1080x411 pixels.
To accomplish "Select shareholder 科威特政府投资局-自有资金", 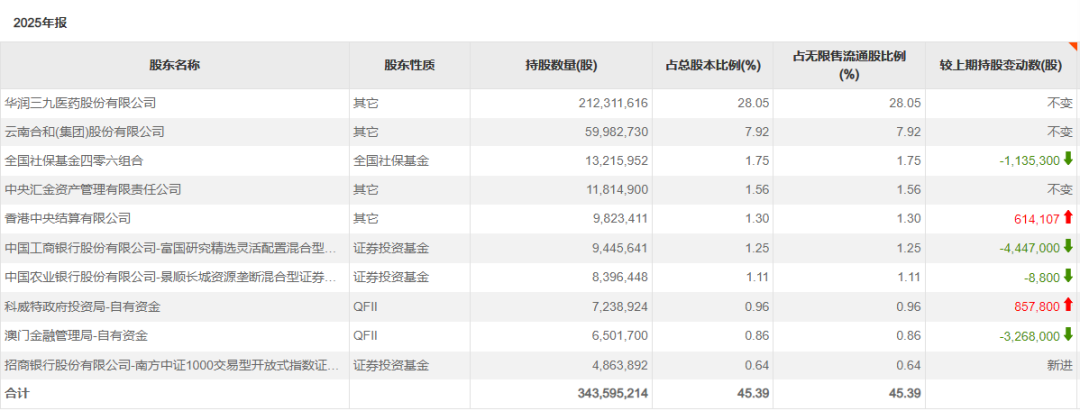I will pyautogui.click(x=83, y=306).
